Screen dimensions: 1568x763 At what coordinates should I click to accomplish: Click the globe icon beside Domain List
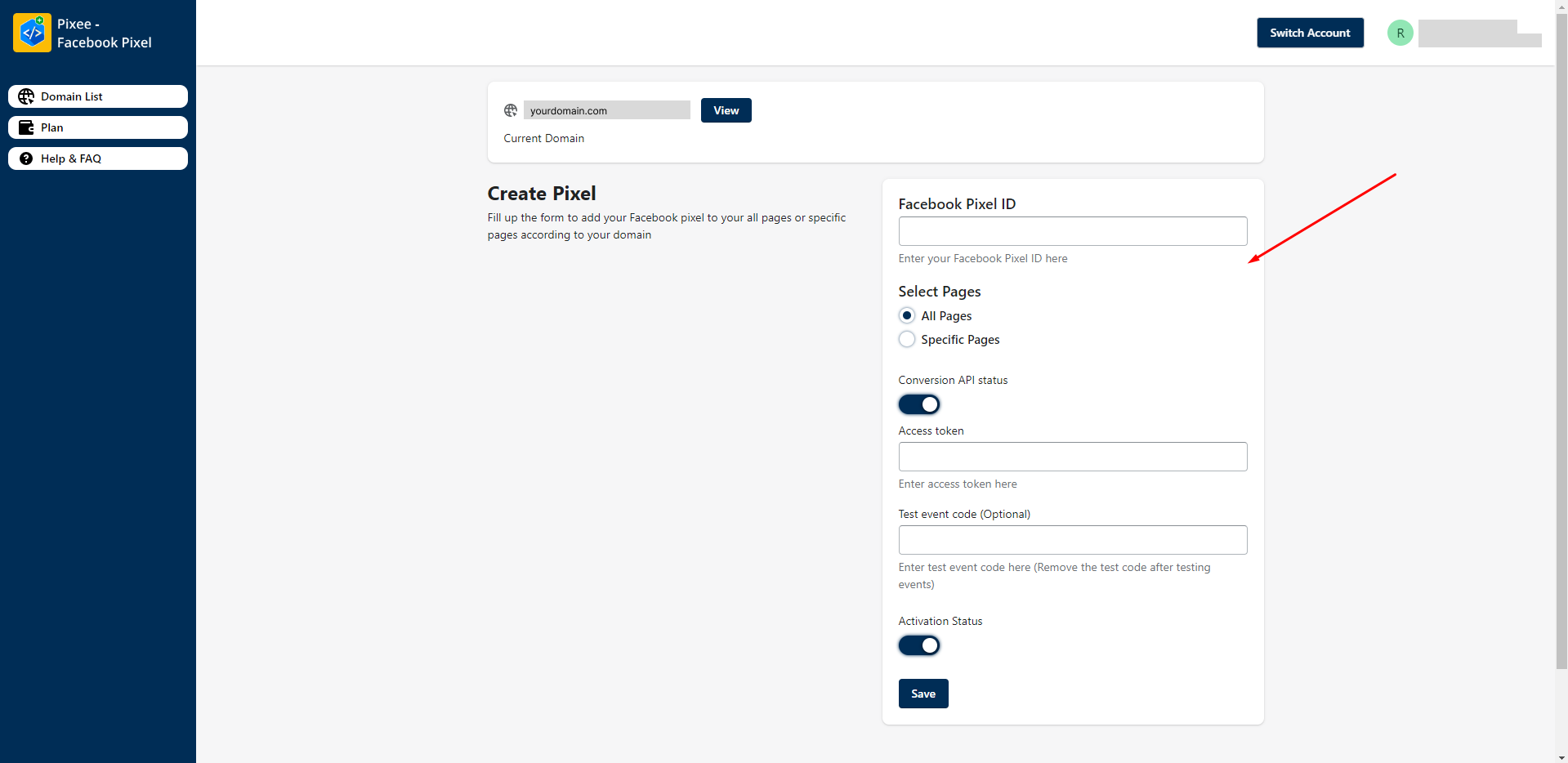click(x=26, y=96)
